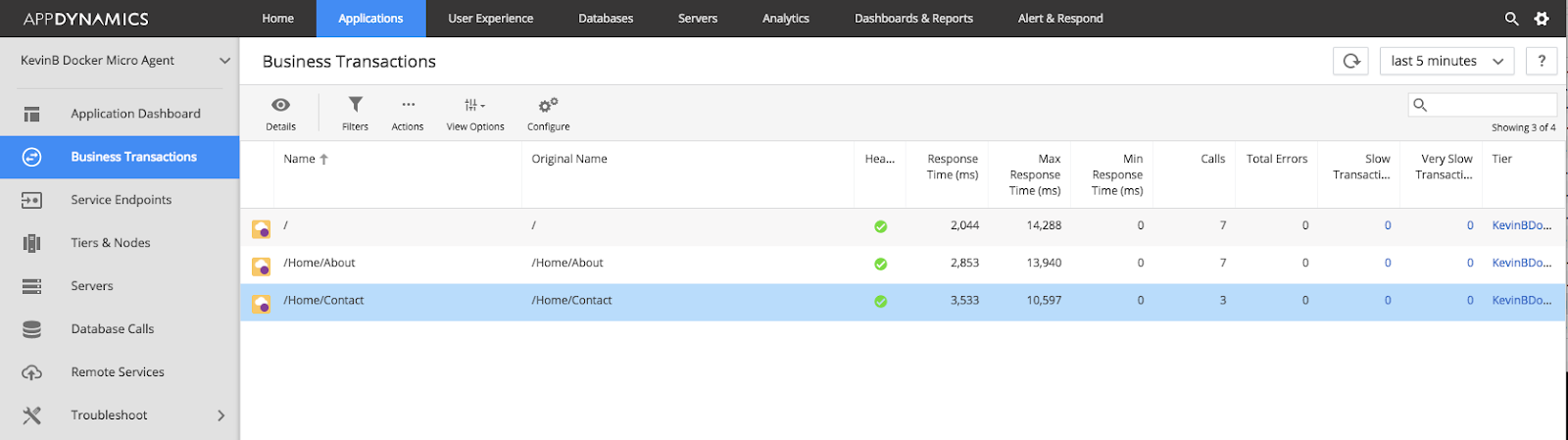
Task: Click the AppDynamics logo
Action: point(86,19)
